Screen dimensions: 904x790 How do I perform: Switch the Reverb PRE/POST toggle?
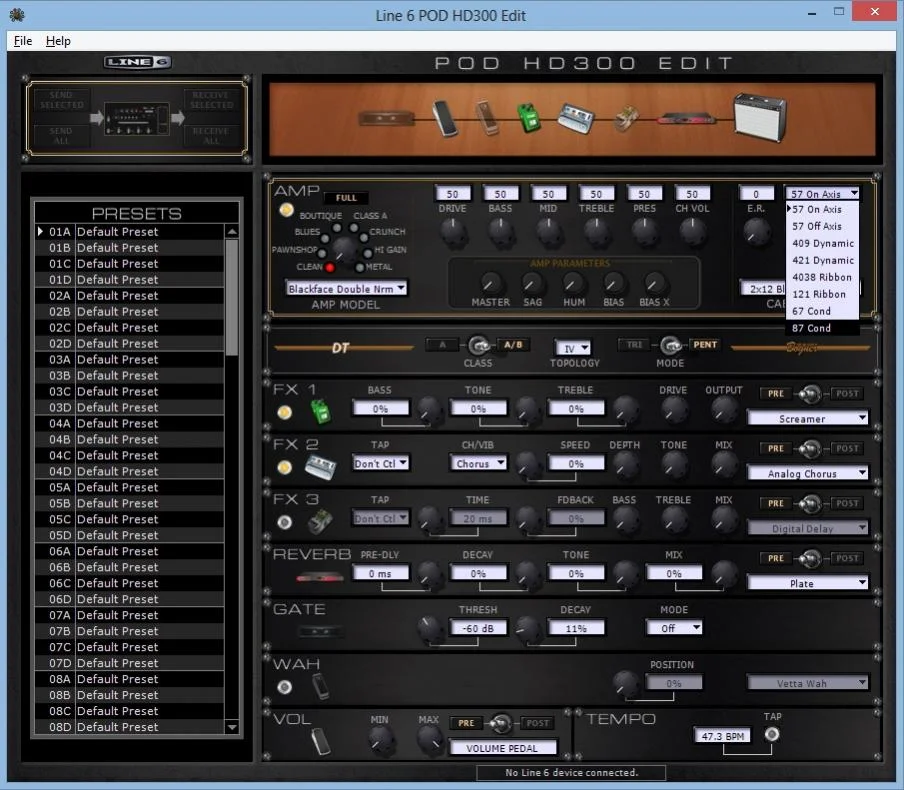pyautogui.click(x=810, y=558)
